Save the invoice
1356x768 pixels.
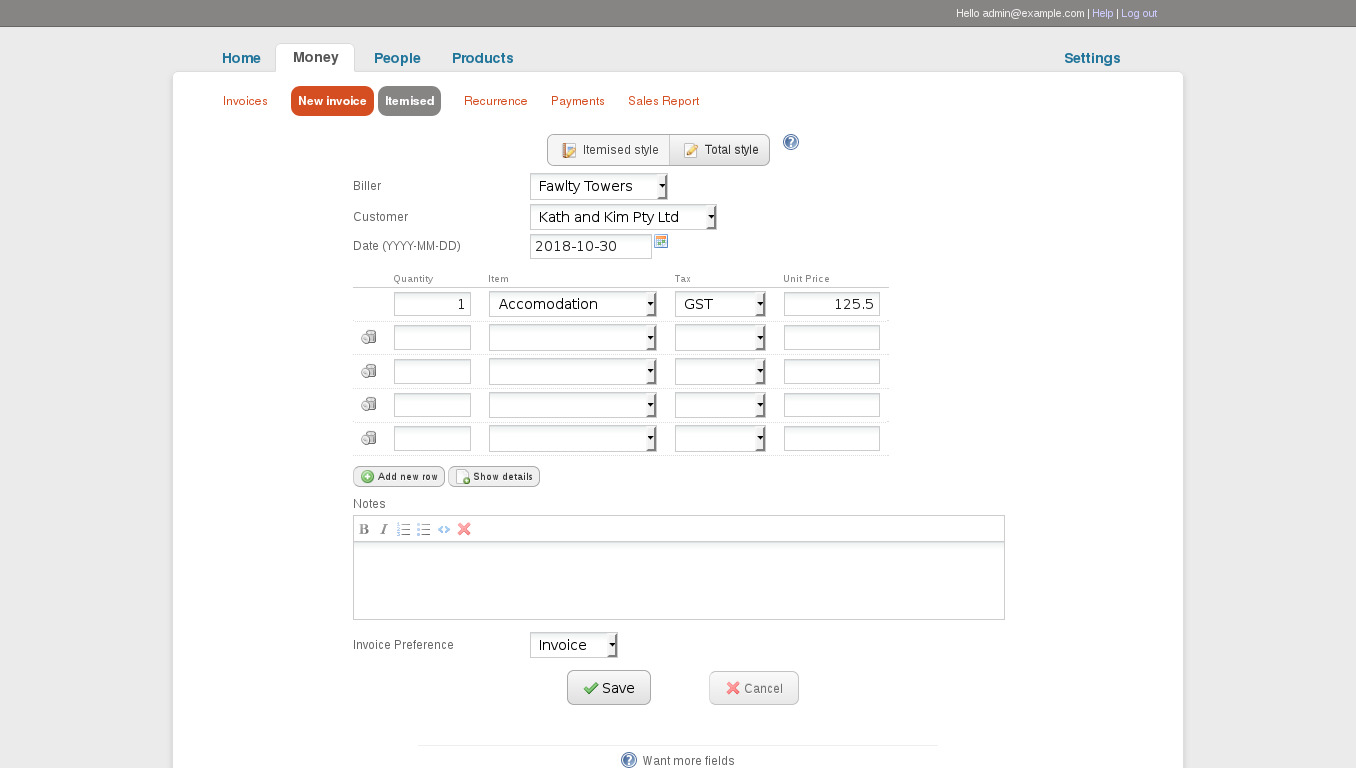pos(608,688)
